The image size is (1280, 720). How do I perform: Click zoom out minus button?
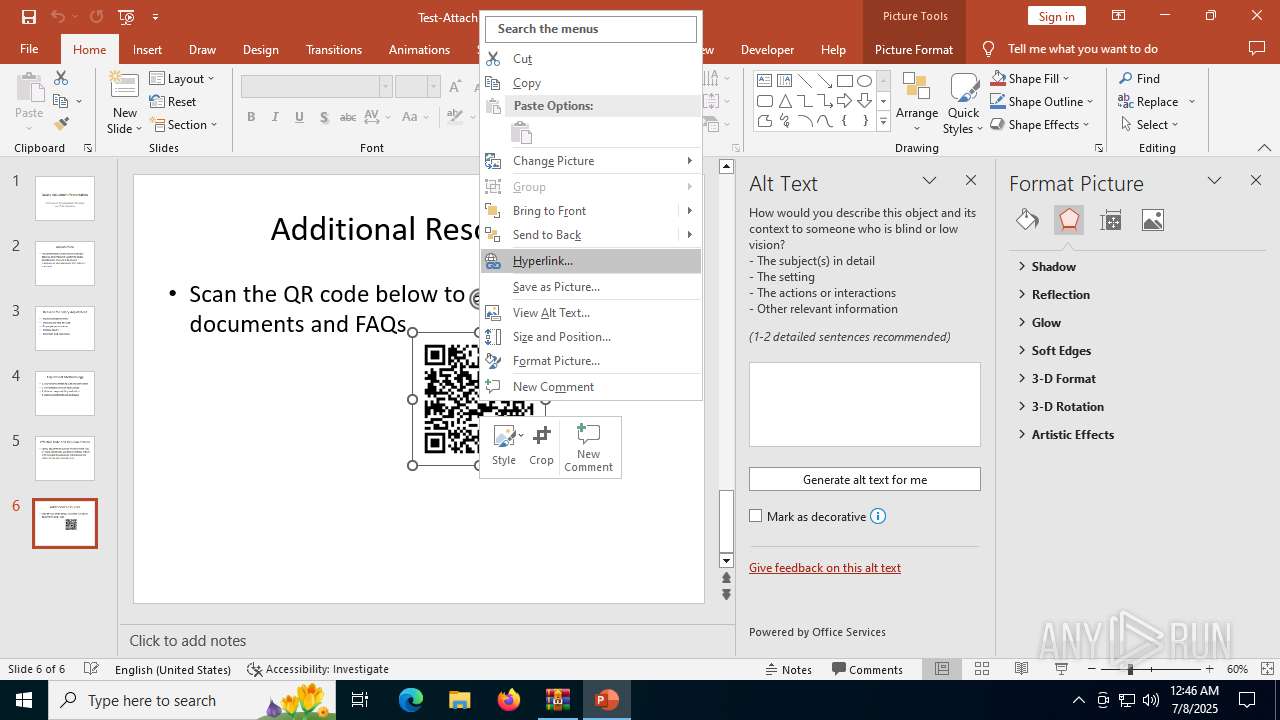[x=1092, y=669]
